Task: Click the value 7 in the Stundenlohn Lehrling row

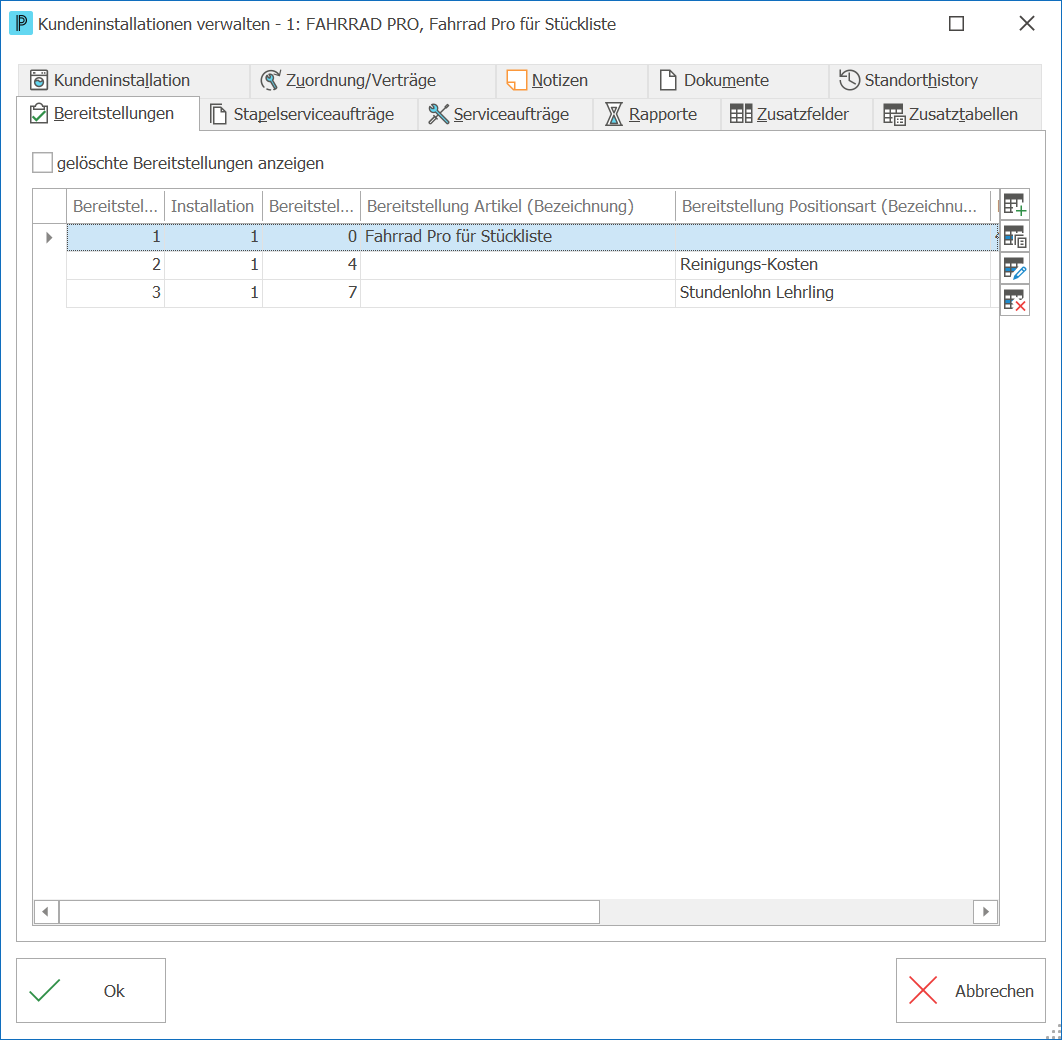Action: click(312, 293)
